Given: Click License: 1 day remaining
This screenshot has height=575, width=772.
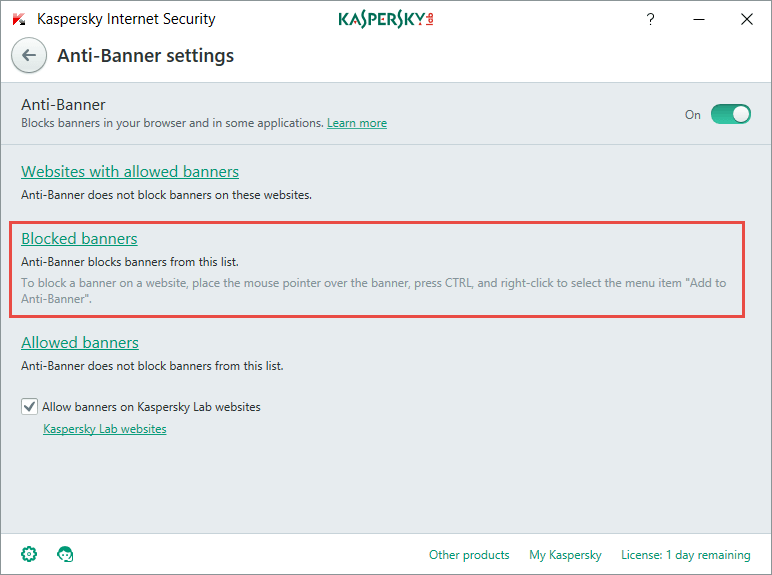Looking at the screenshot, I should click(x=686, y=555).
